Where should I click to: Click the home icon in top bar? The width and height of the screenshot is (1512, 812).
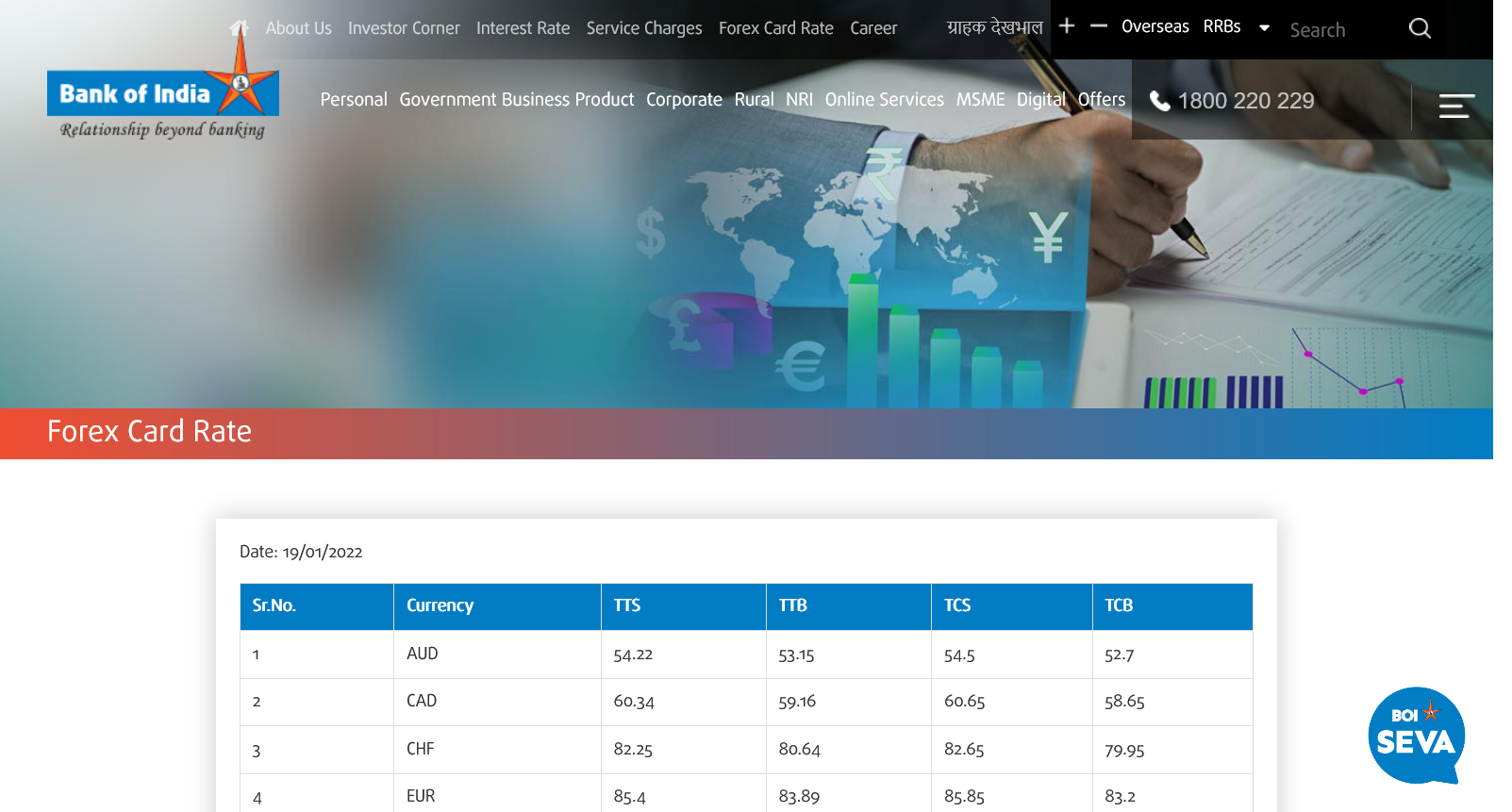[x=240, y=28]
